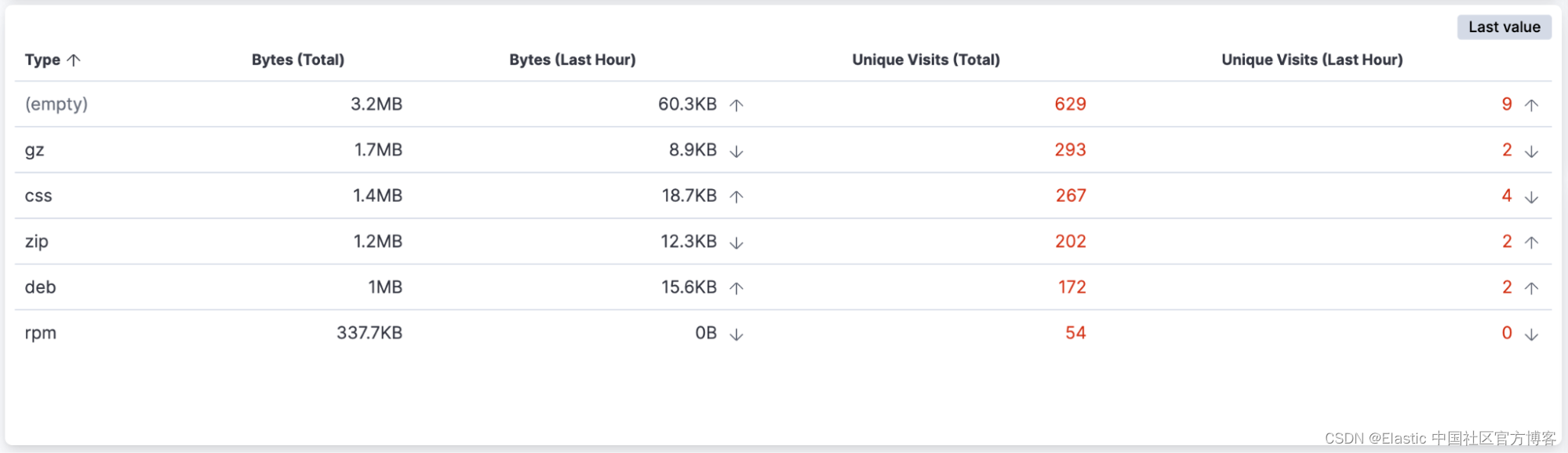Click the down trend arrow in the gz row's last-hour visits
The height and width of the screenshot is (453, 1568).
coord(1531,151)
